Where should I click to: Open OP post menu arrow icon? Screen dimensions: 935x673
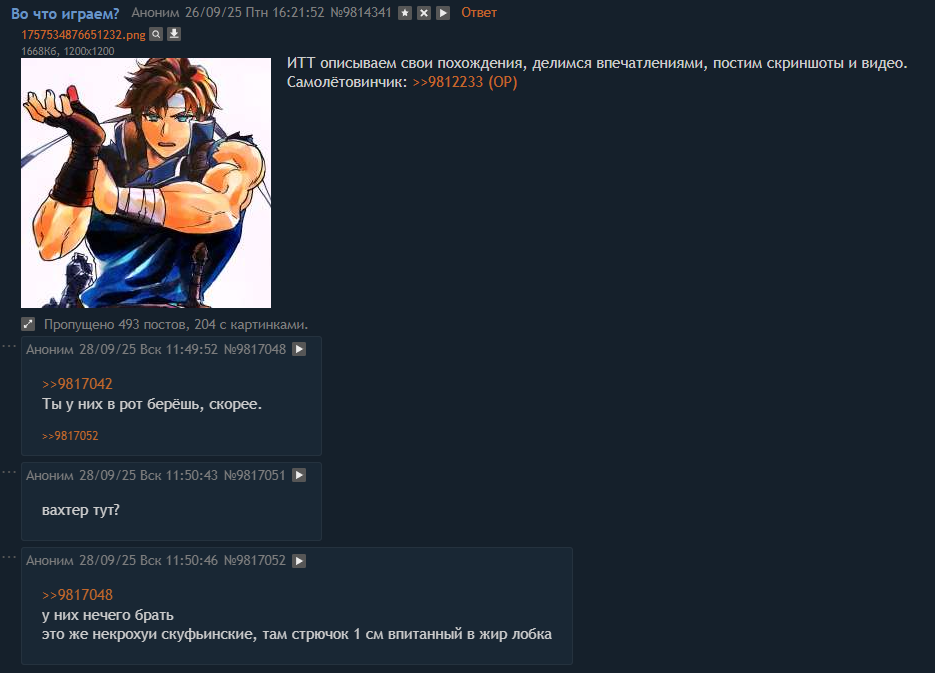443,13
